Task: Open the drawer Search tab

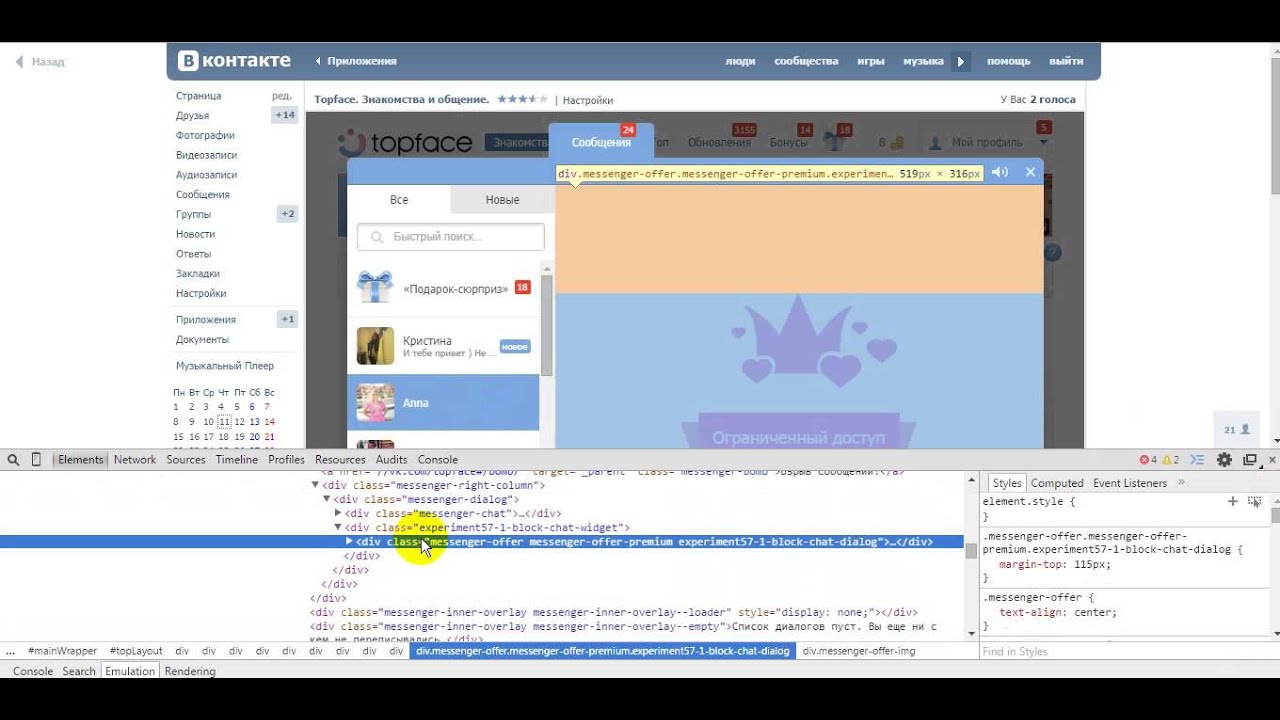Action: click(79, 671)
